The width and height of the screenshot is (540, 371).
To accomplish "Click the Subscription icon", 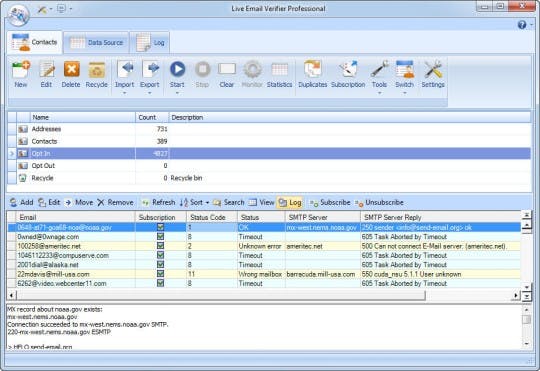I will [x=348, y=69].
